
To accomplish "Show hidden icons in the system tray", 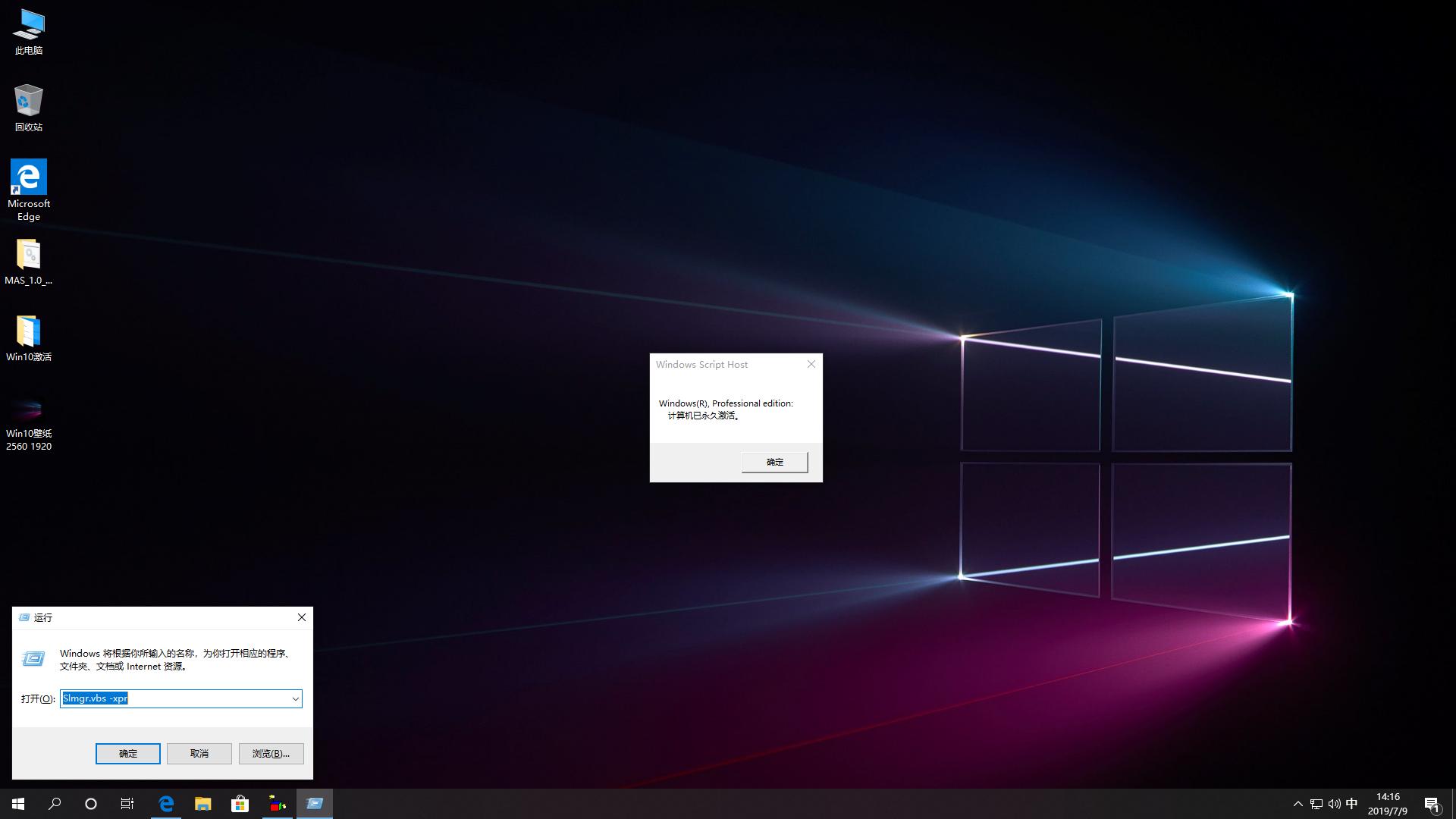I will coord(1298,803).
